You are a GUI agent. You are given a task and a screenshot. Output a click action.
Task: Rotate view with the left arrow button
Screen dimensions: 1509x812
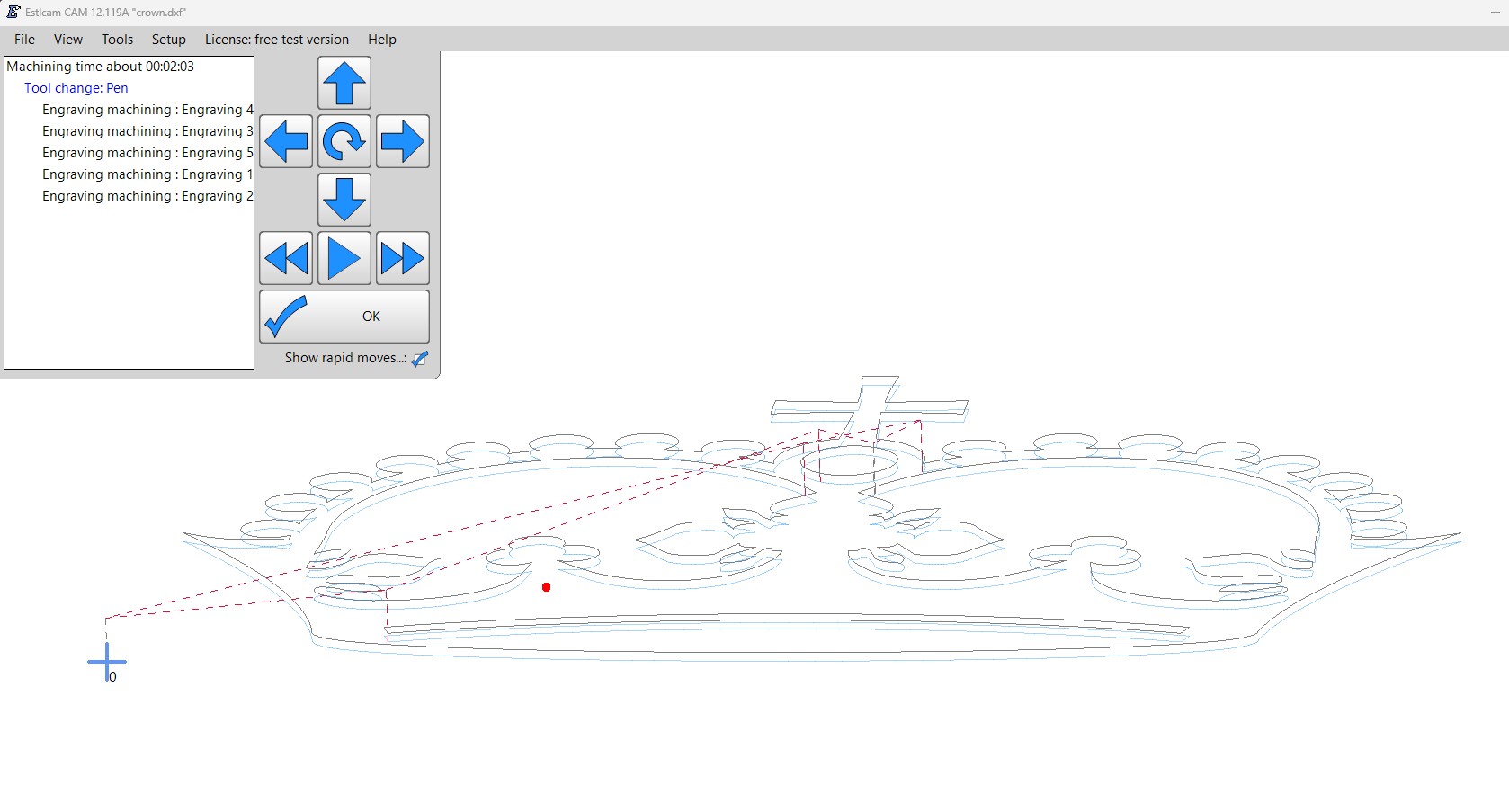tap(286, 141)
